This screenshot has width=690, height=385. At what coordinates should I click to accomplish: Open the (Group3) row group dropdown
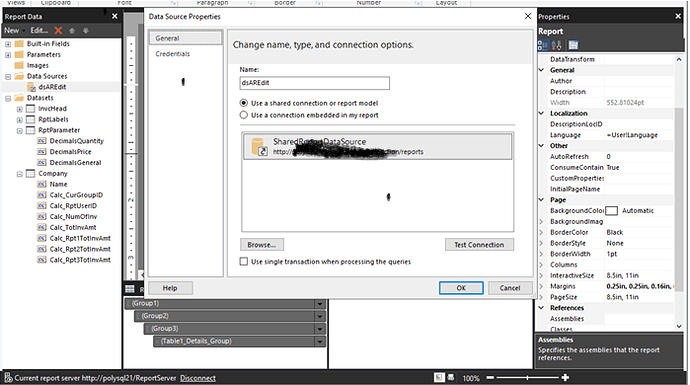[320, 329]
